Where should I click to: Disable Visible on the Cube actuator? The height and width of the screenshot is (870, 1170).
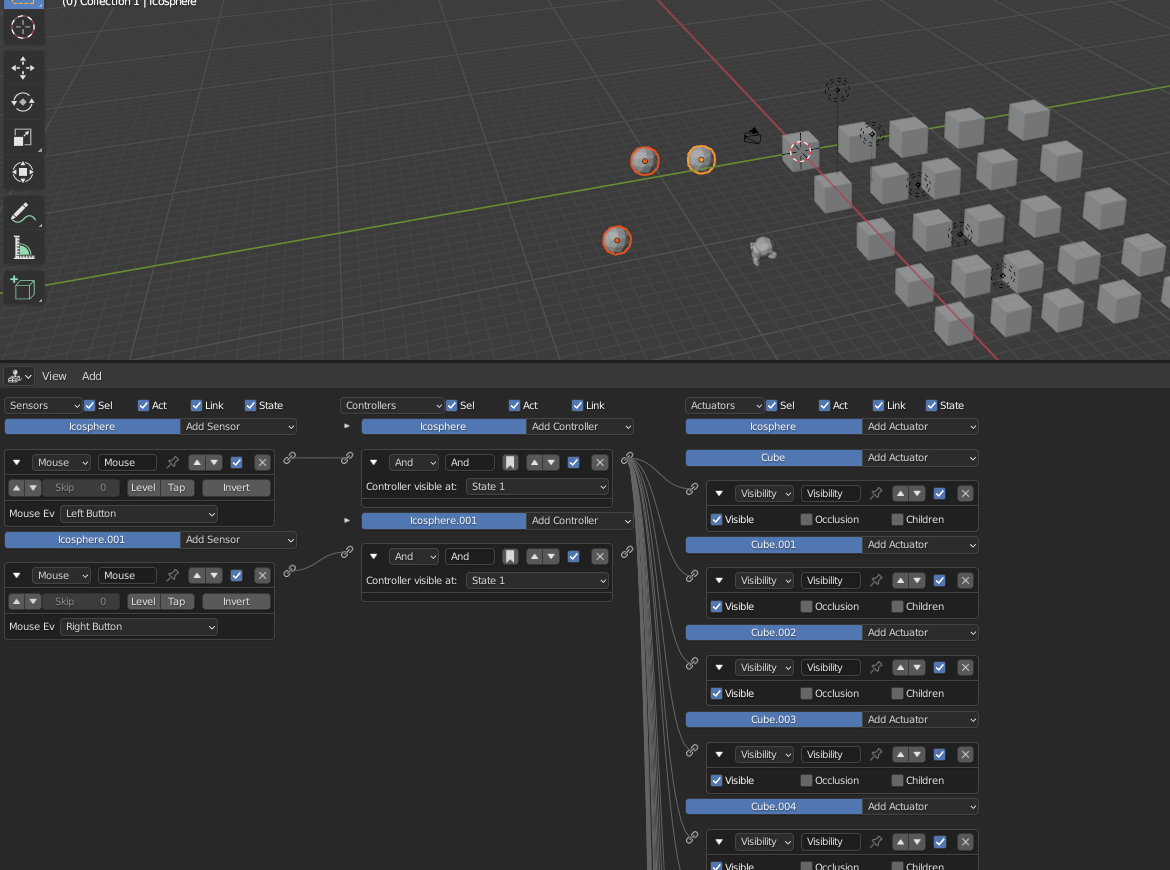pos(717,519)
